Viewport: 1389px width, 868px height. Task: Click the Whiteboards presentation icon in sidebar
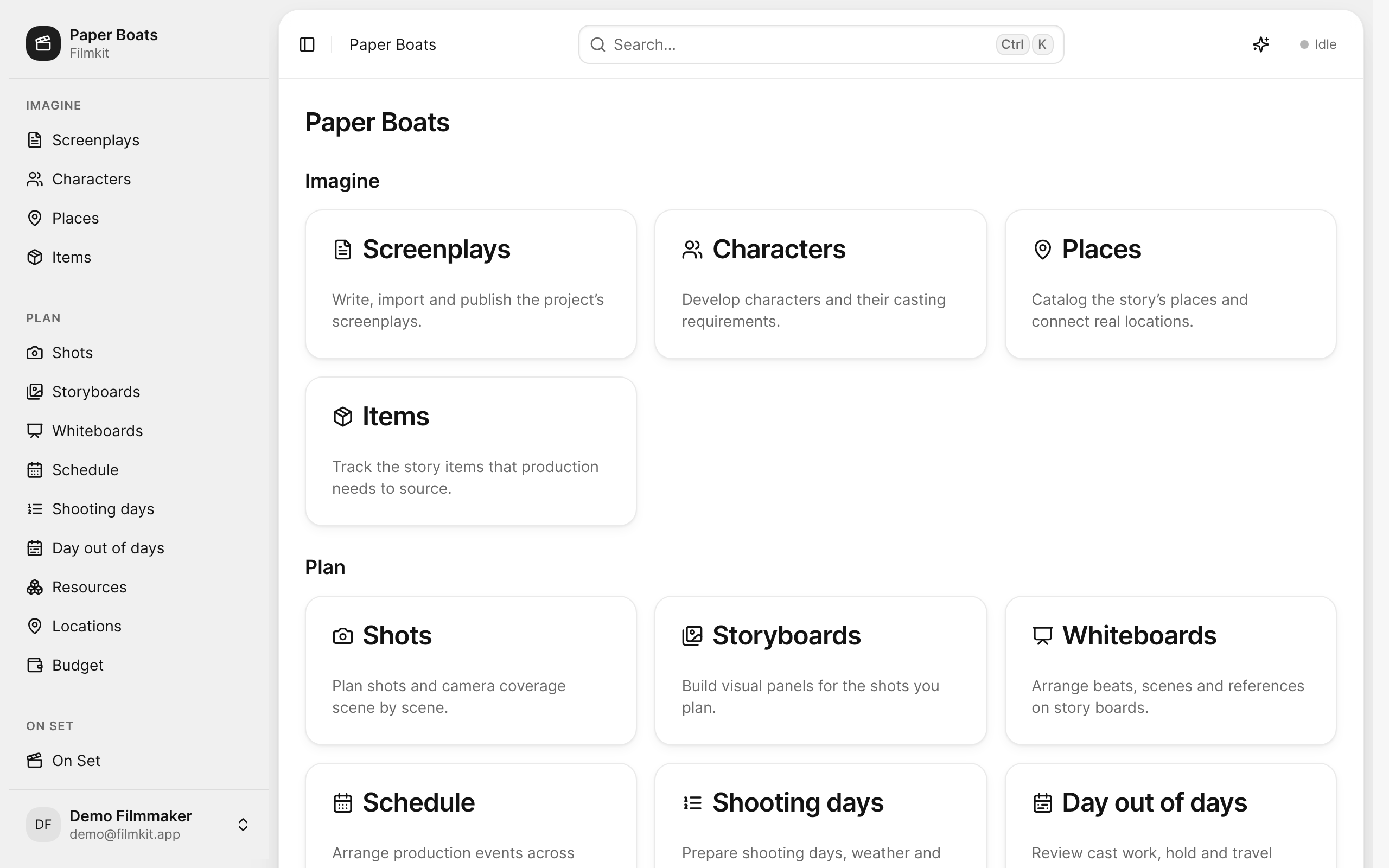coord(34,431)
